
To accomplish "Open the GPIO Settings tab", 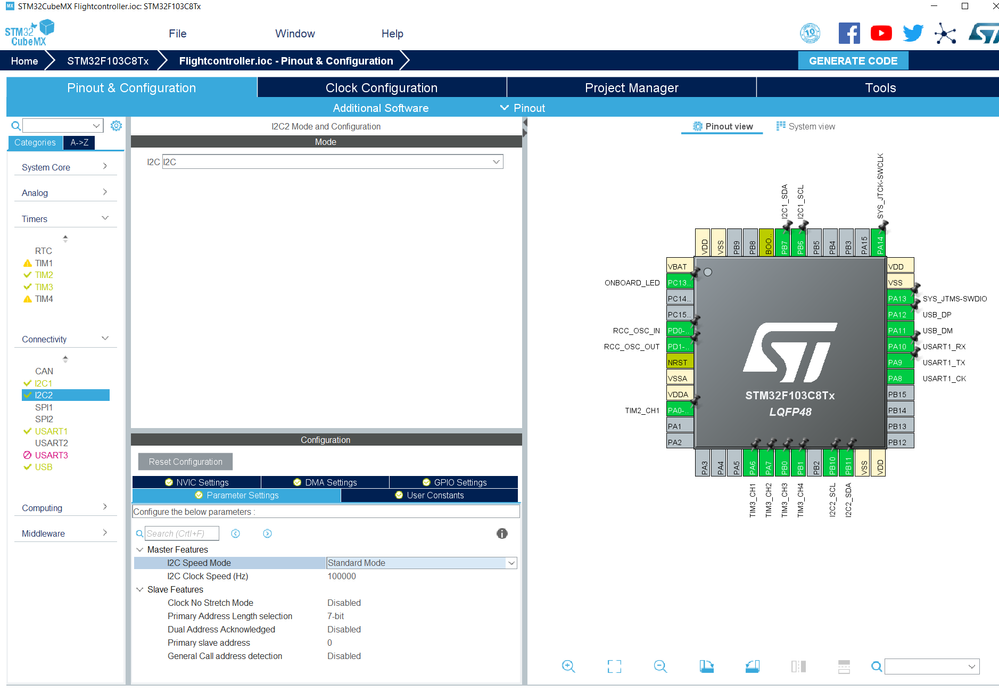I will 454,482.
